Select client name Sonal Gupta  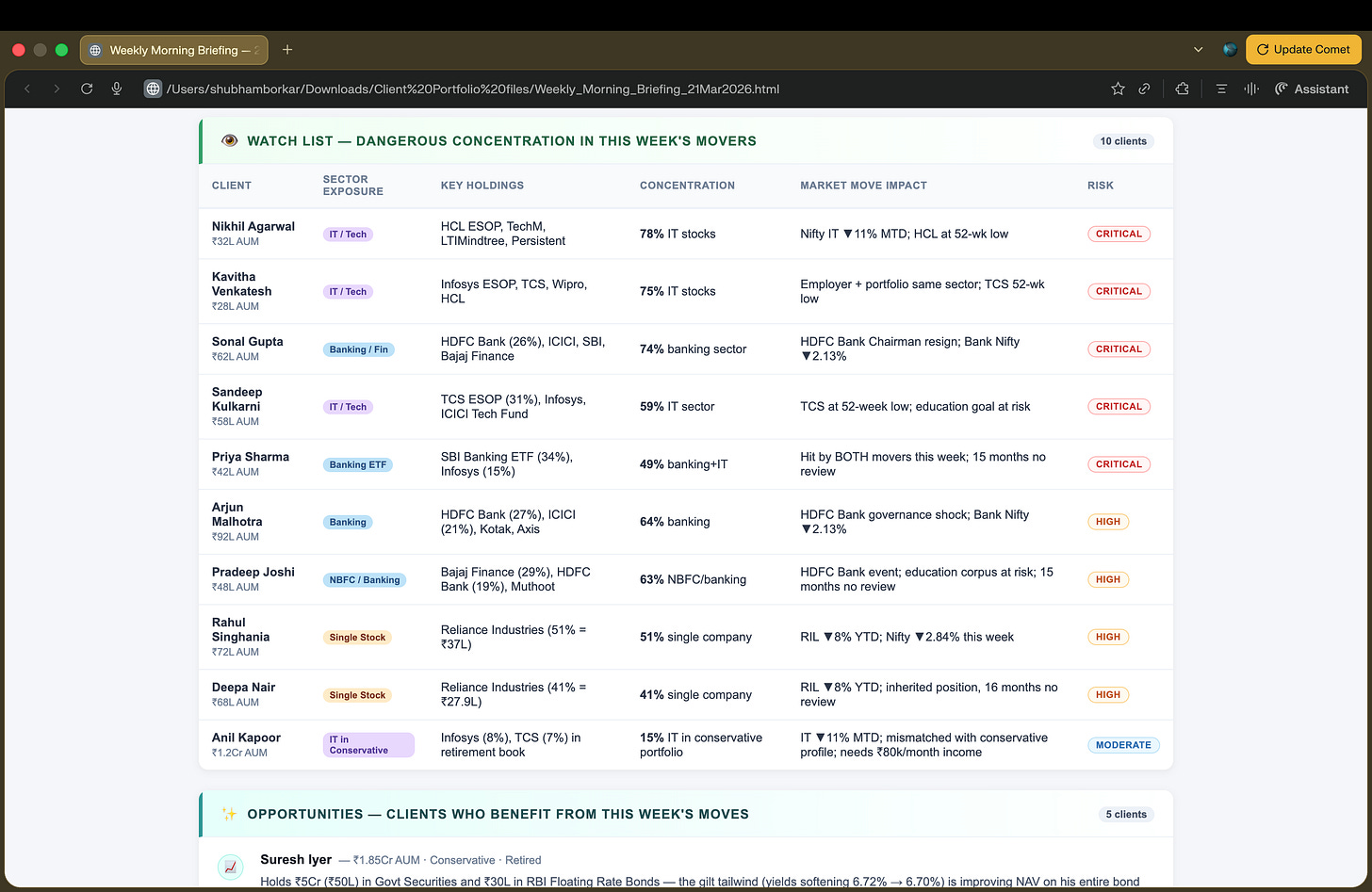pyautogui.click(x=248, y=341)
